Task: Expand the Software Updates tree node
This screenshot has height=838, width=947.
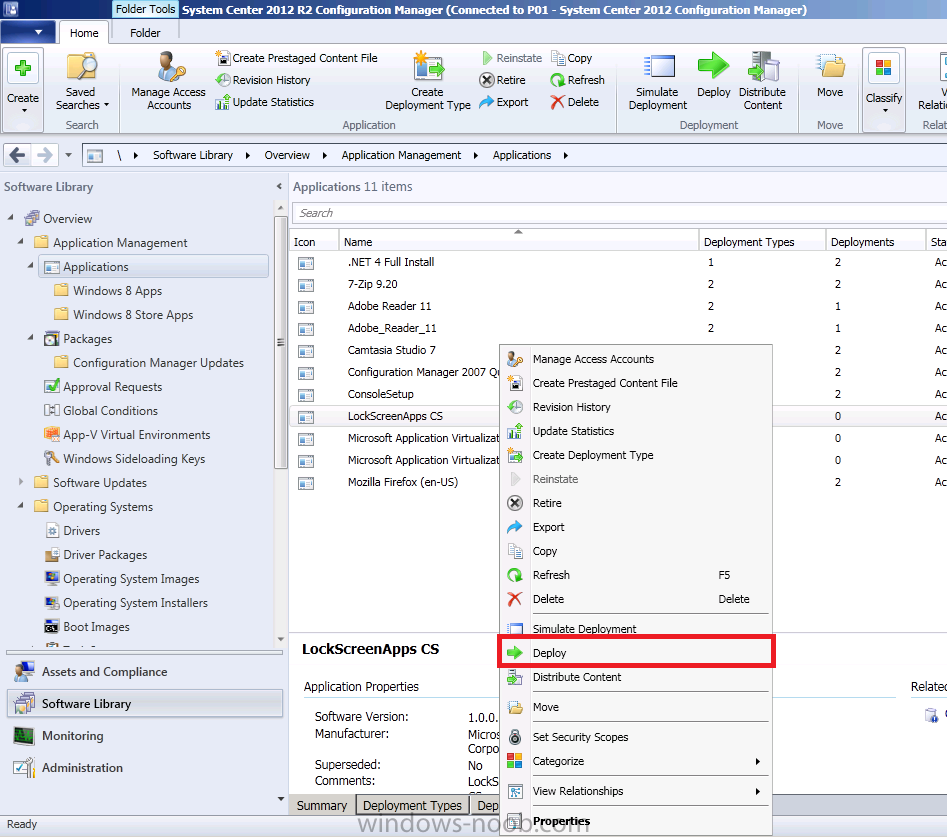Action: (x=21, y=482)
